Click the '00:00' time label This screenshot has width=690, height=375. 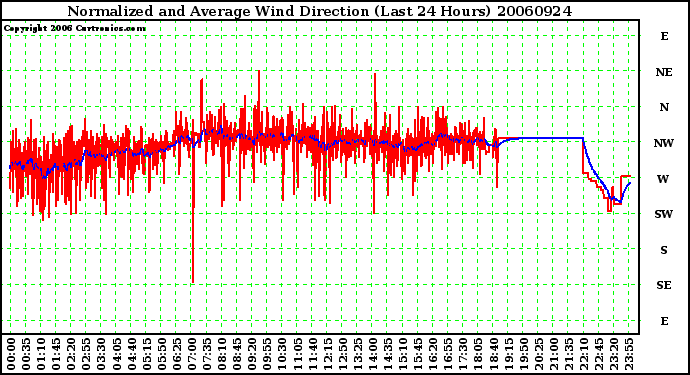[11, 354]
